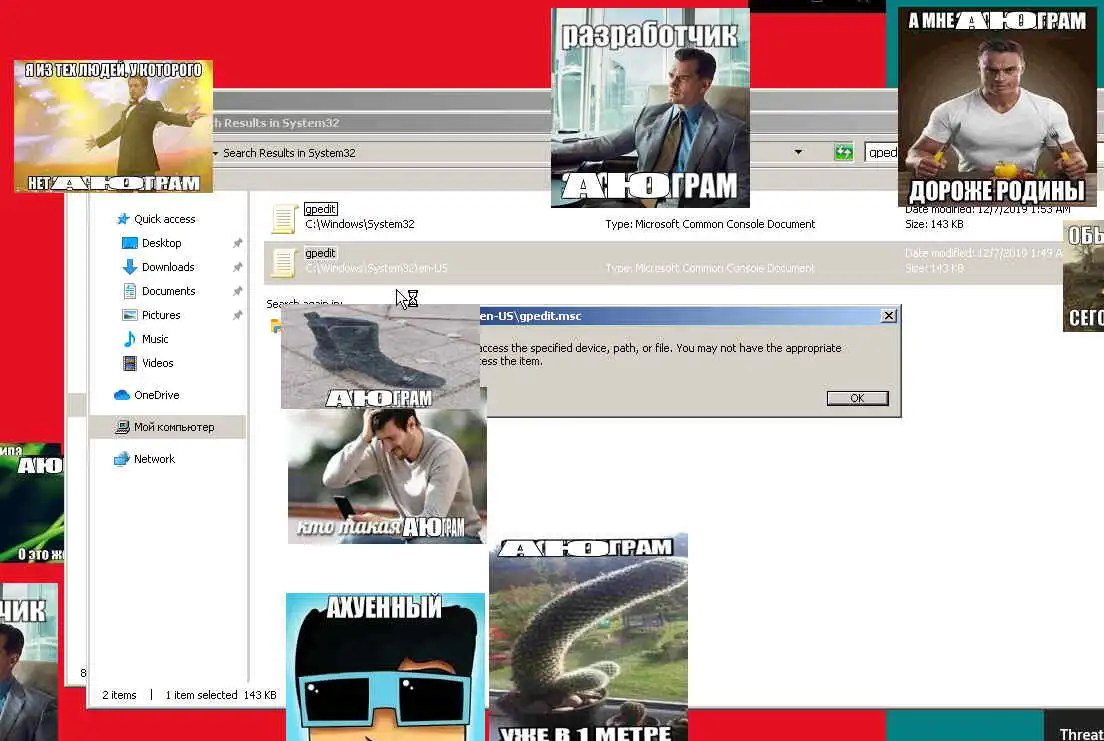Click the разработчик businessman meme image
The height and width of the screenshot is (741, 1104).
(650, 108)
